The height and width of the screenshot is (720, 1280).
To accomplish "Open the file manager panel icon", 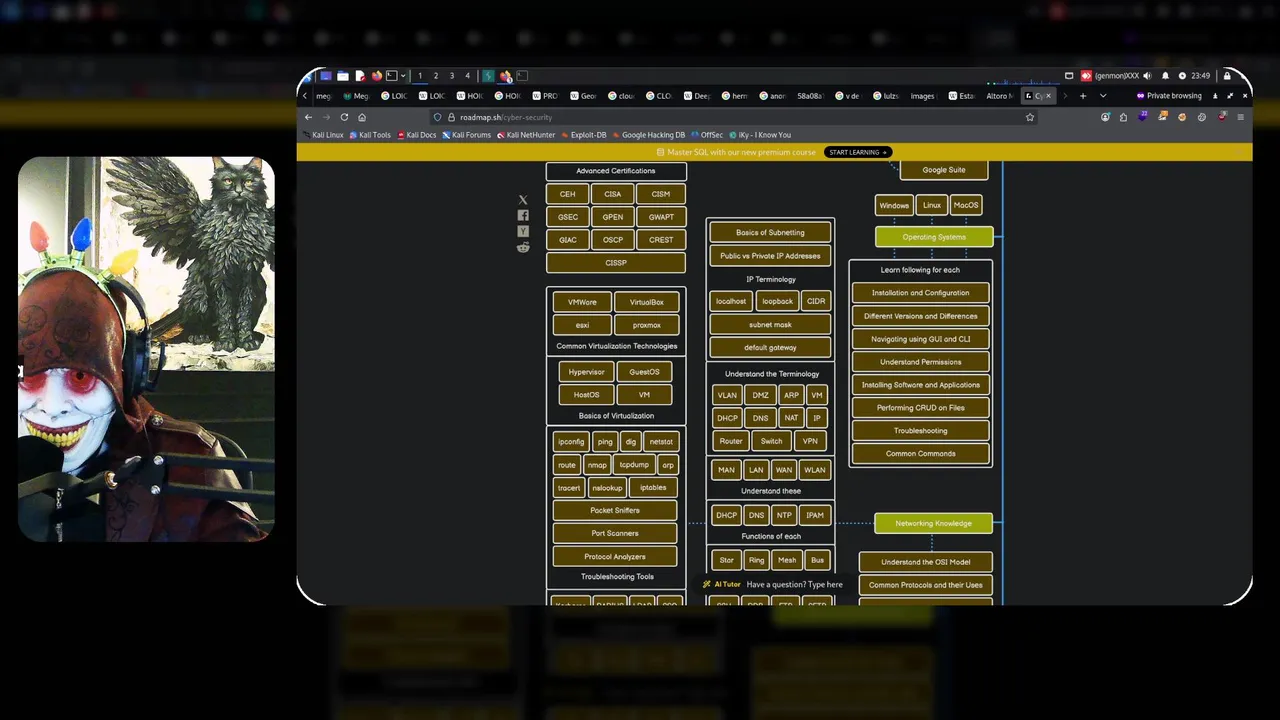I will (343, 76).
